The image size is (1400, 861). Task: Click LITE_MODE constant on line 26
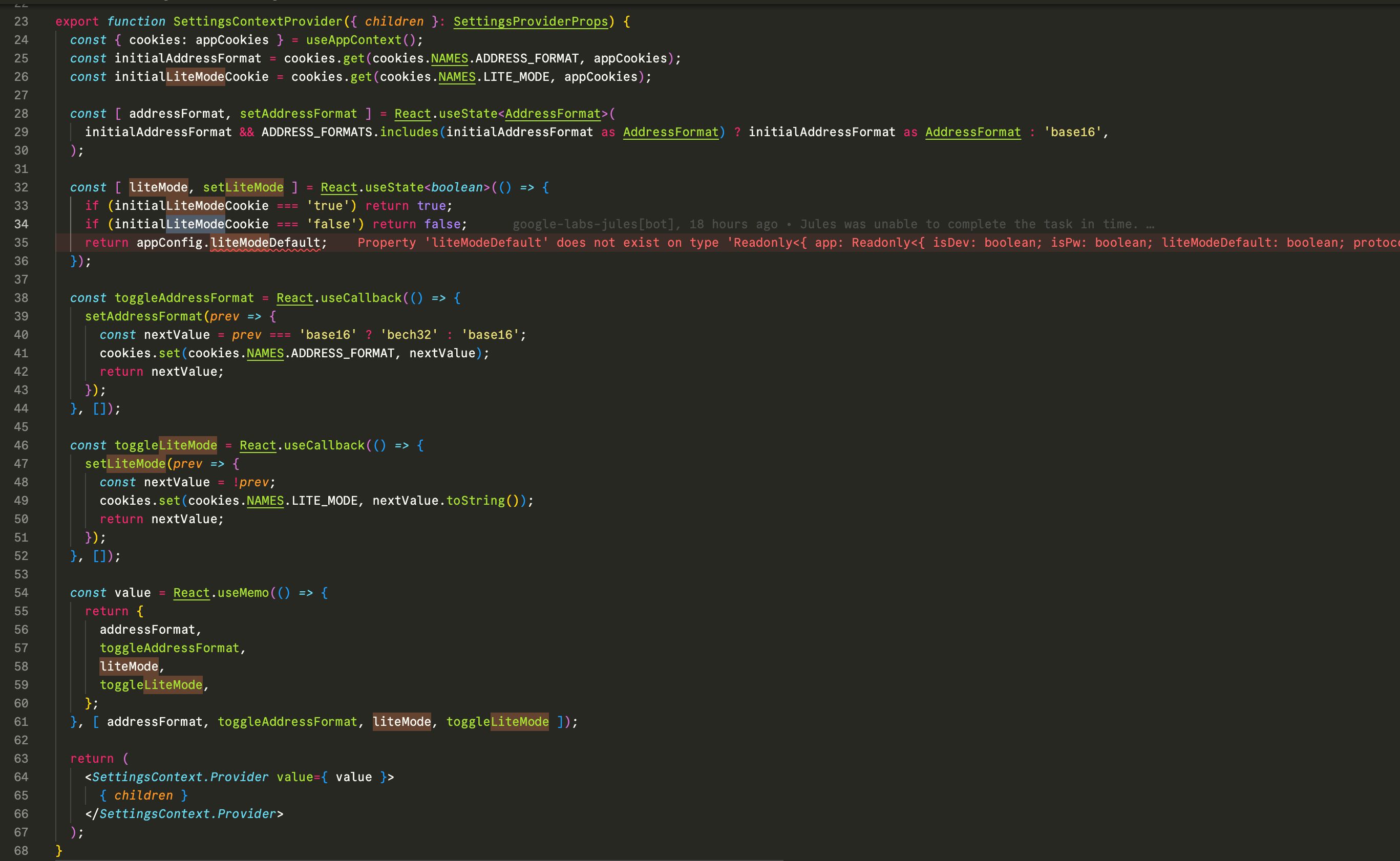(x=516, y=77)
